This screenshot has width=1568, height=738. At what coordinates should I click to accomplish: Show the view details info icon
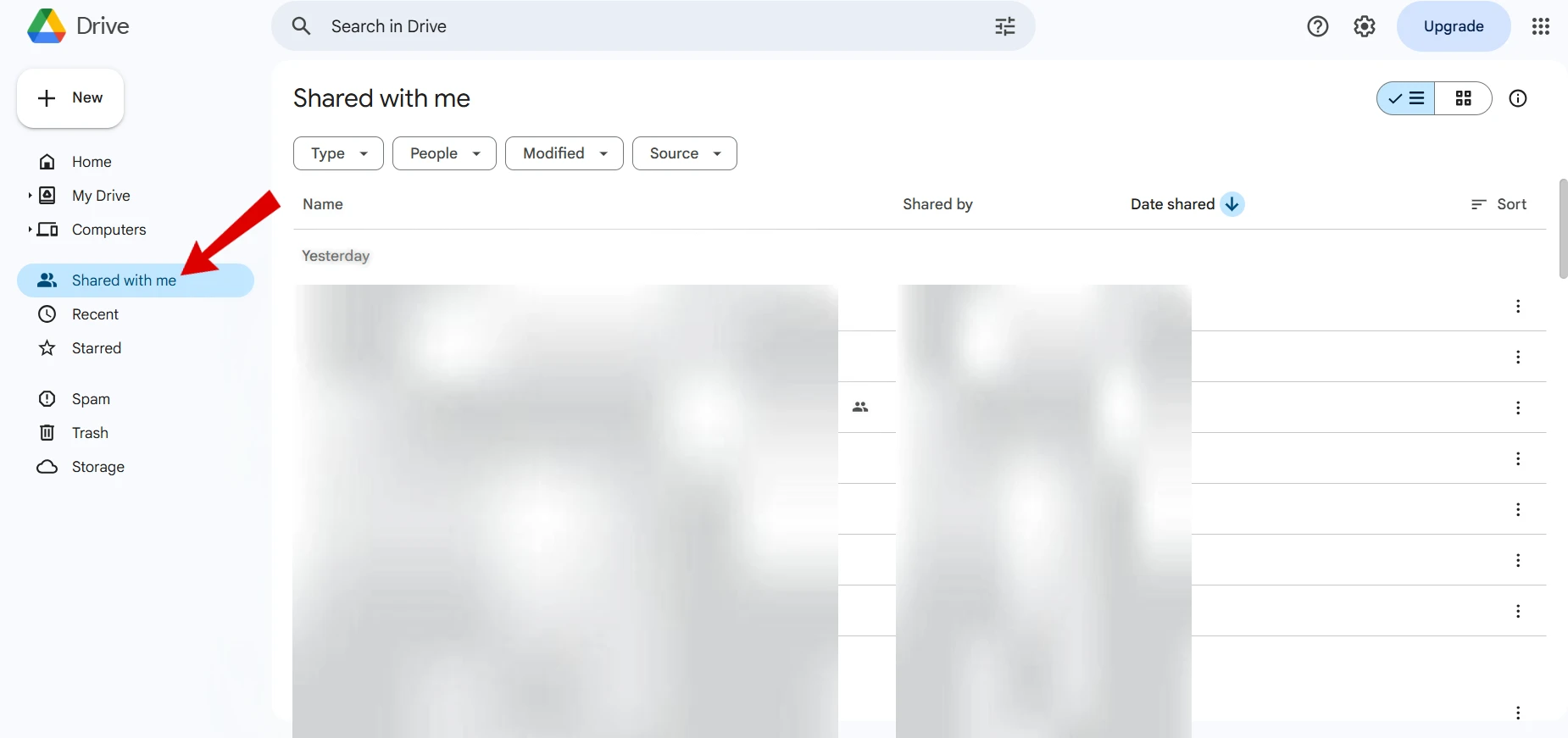[x=1517, y=98]
